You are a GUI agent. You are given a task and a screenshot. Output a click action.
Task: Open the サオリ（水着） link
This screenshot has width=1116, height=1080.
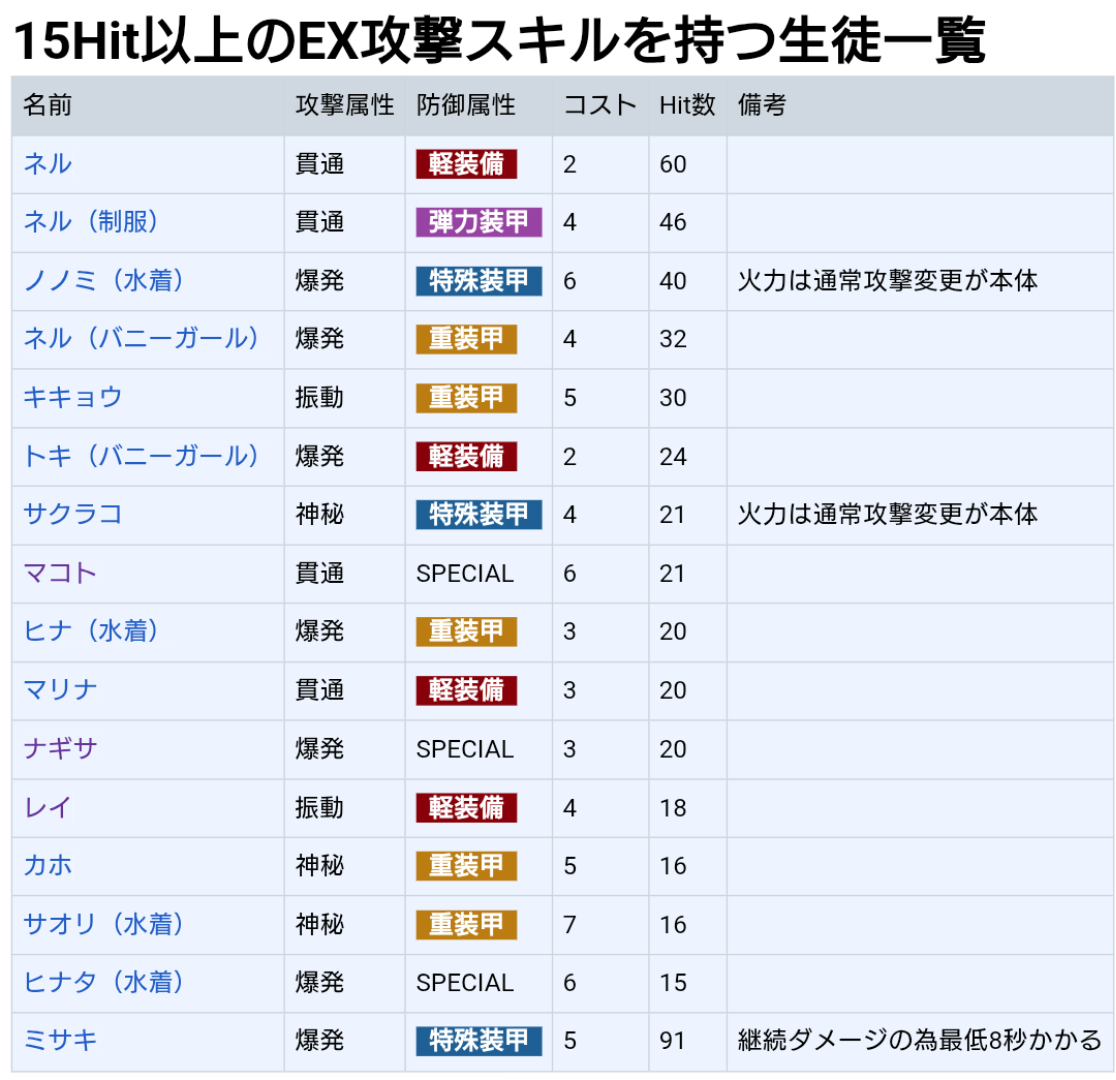(104, 925)
